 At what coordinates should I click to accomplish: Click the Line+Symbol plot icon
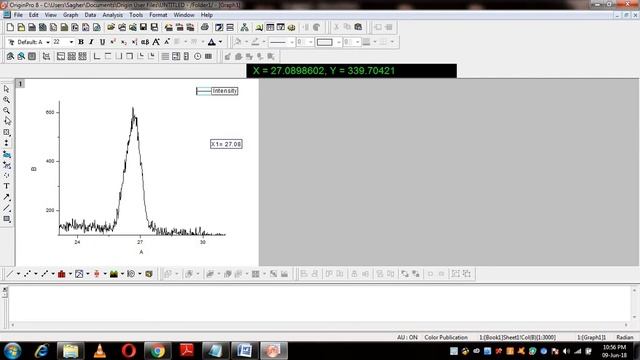44,274
